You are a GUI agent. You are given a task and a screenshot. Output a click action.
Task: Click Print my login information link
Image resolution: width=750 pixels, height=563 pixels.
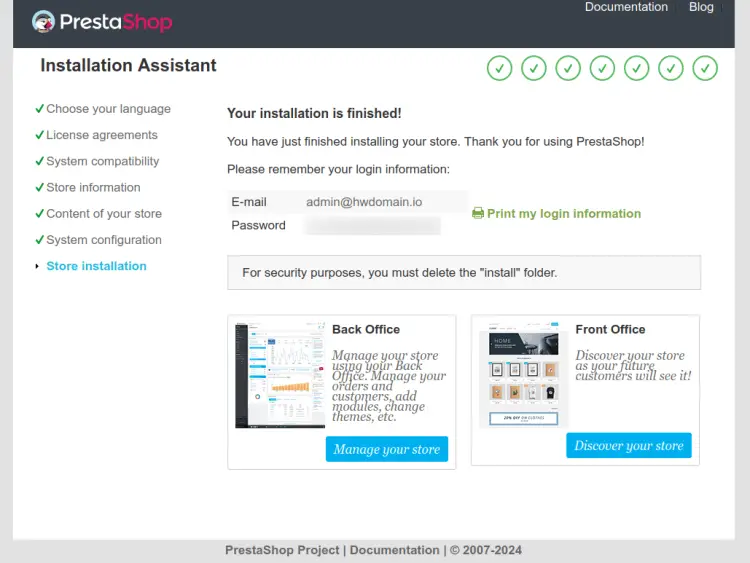click(564, 213)
